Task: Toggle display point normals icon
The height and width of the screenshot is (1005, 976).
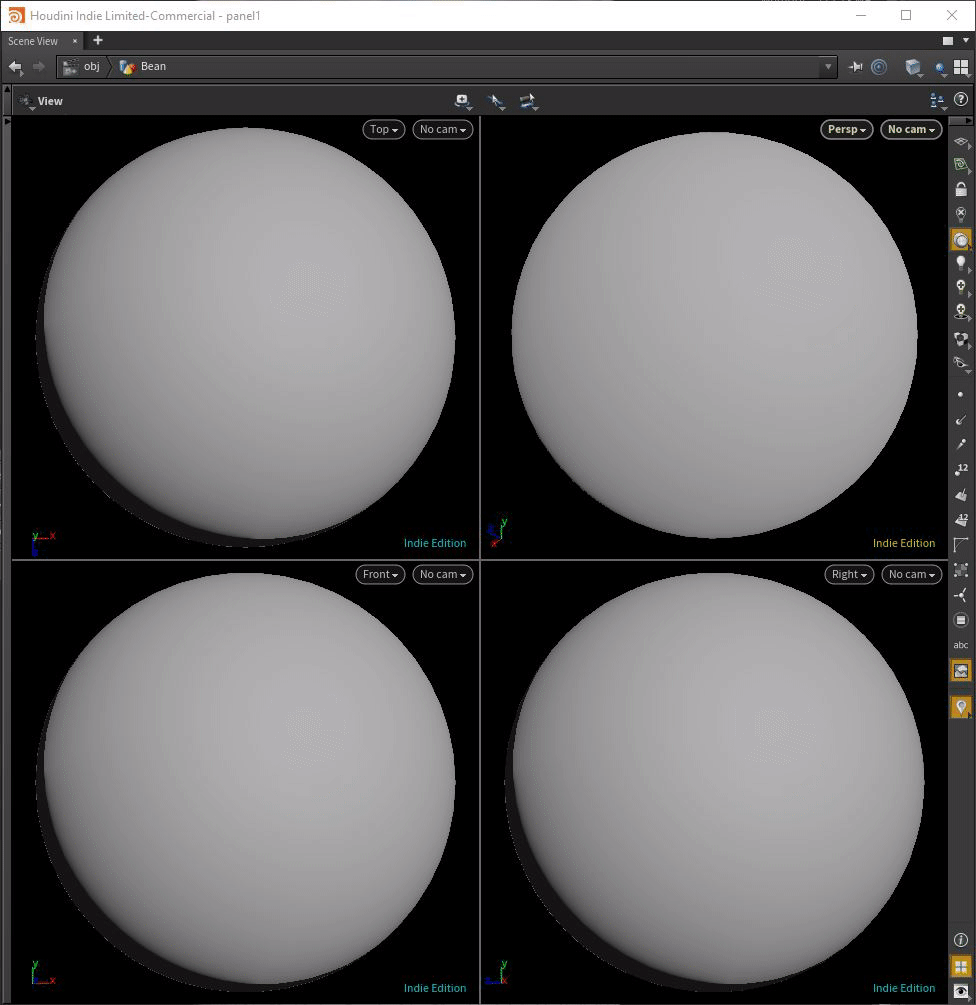Action: click(961, 420)
